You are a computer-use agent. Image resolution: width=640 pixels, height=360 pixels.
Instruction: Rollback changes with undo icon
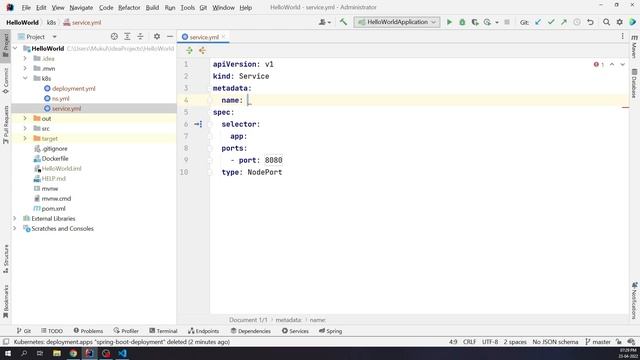tap(590, 22)
